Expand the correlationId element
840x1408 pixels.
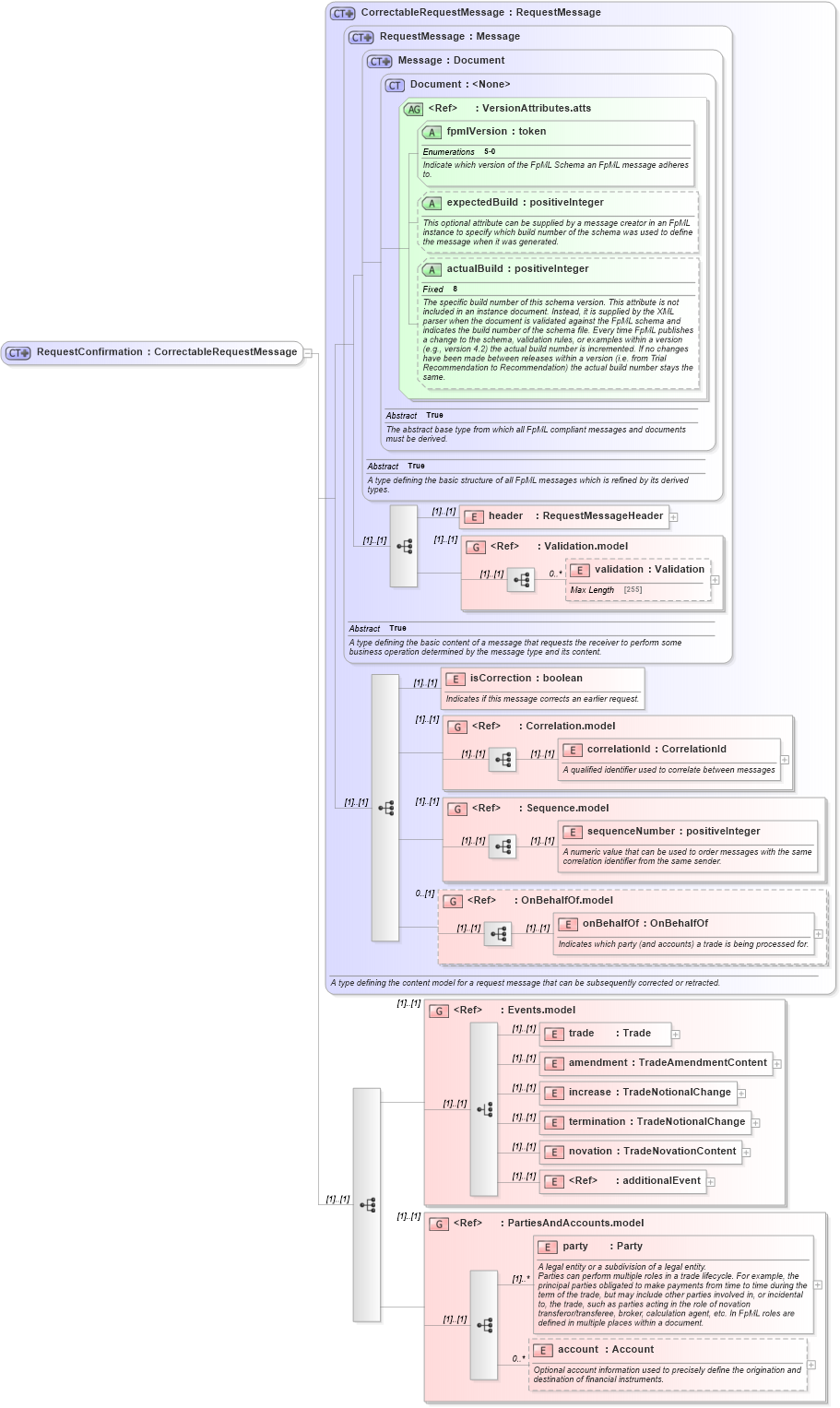(785, 760)
